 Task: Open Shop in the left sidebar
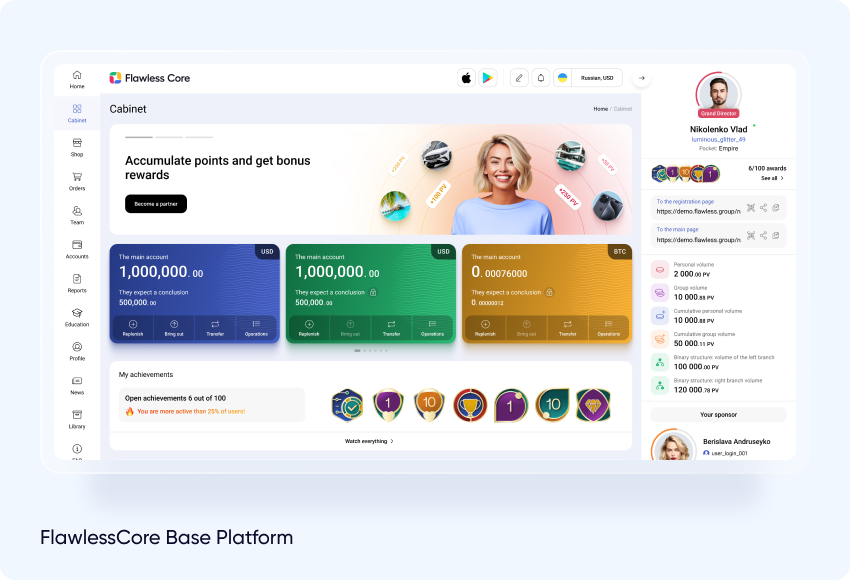(x=77, y=147)
